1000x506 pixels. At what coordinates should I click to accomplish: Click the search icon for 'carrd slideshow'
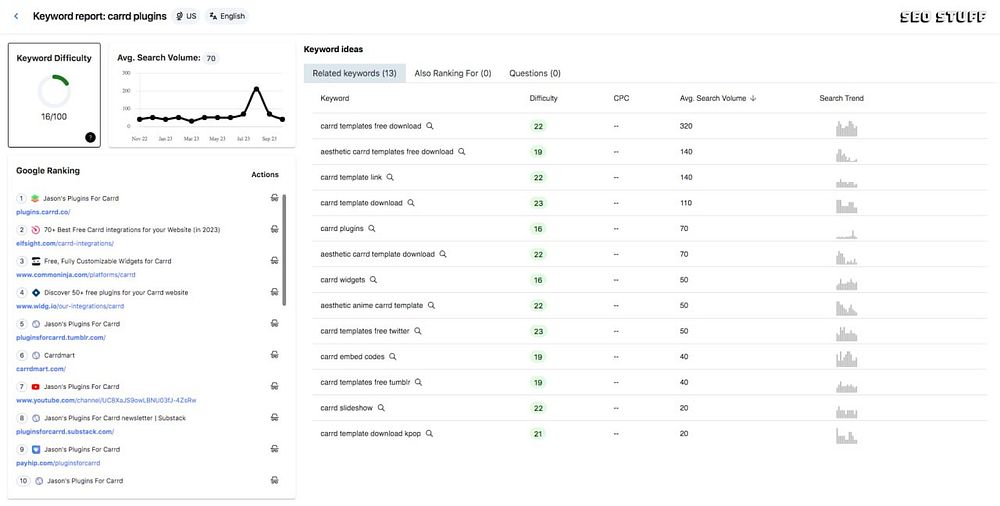(x=381, y=408)
